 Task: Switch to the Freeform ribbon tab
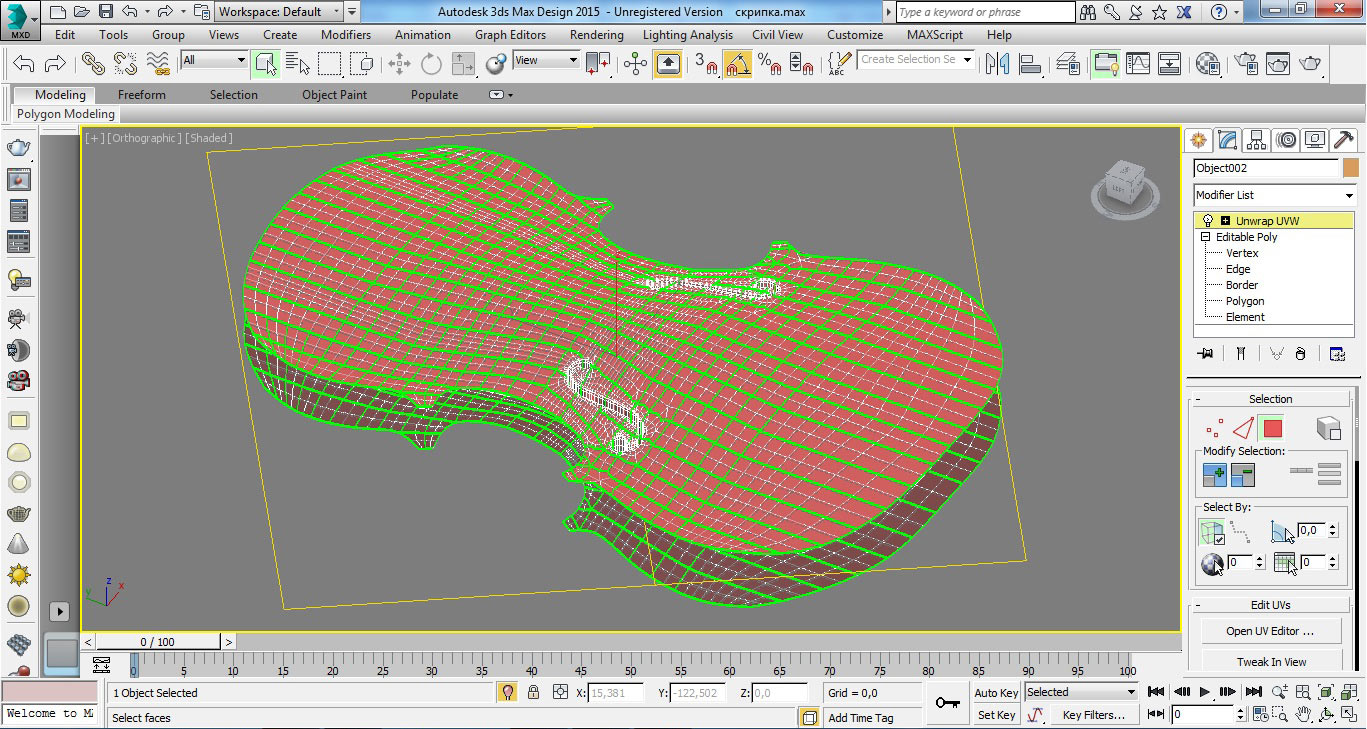click(142, 95)
